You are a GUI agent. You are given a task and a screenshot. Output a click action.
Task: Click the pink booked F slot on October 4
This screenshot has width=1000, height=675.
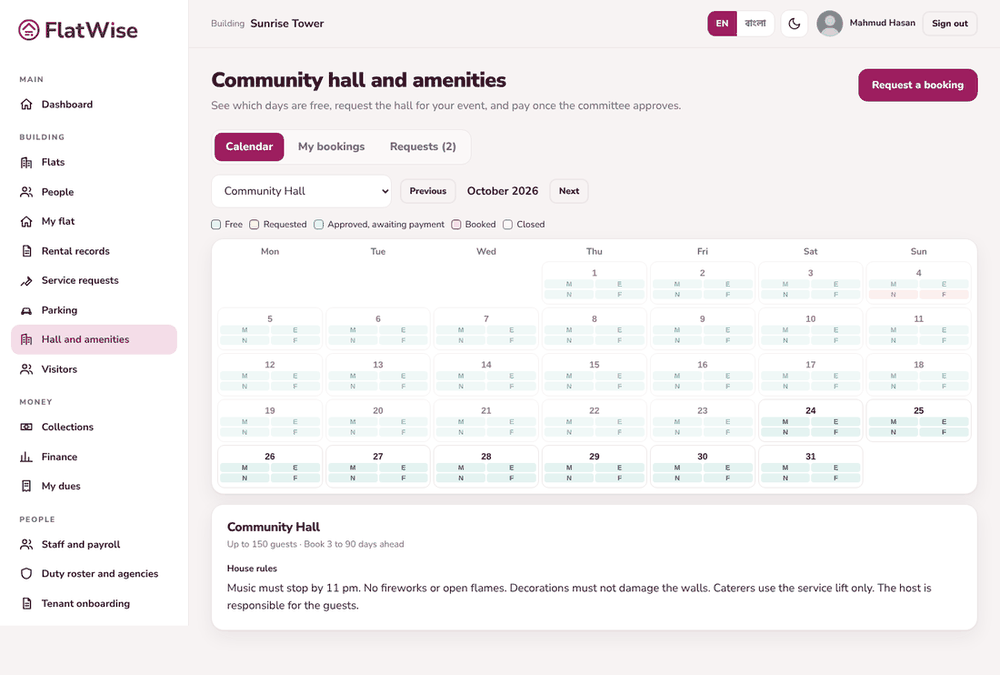(x=944, y=295)
